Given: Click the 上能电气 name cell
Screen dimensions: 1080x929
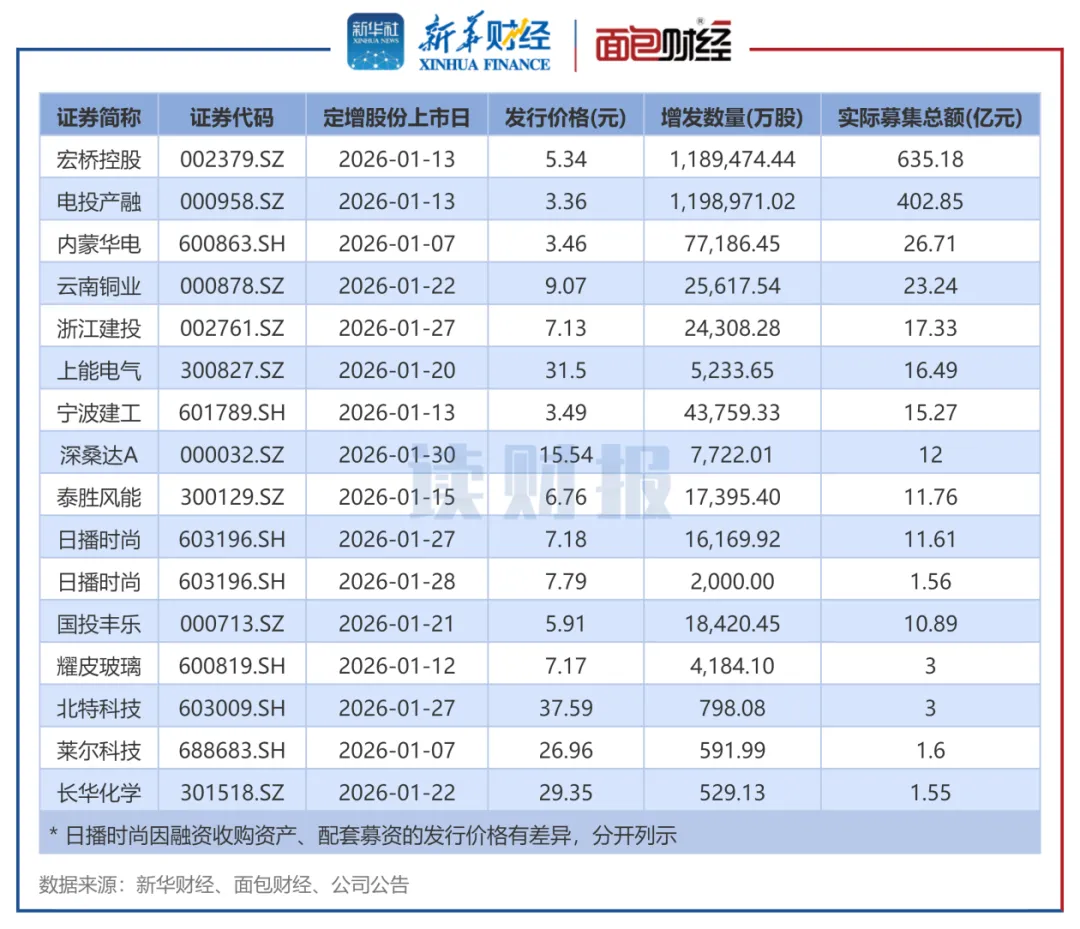Looking at the screenshot, I should (x=98, y=370).
